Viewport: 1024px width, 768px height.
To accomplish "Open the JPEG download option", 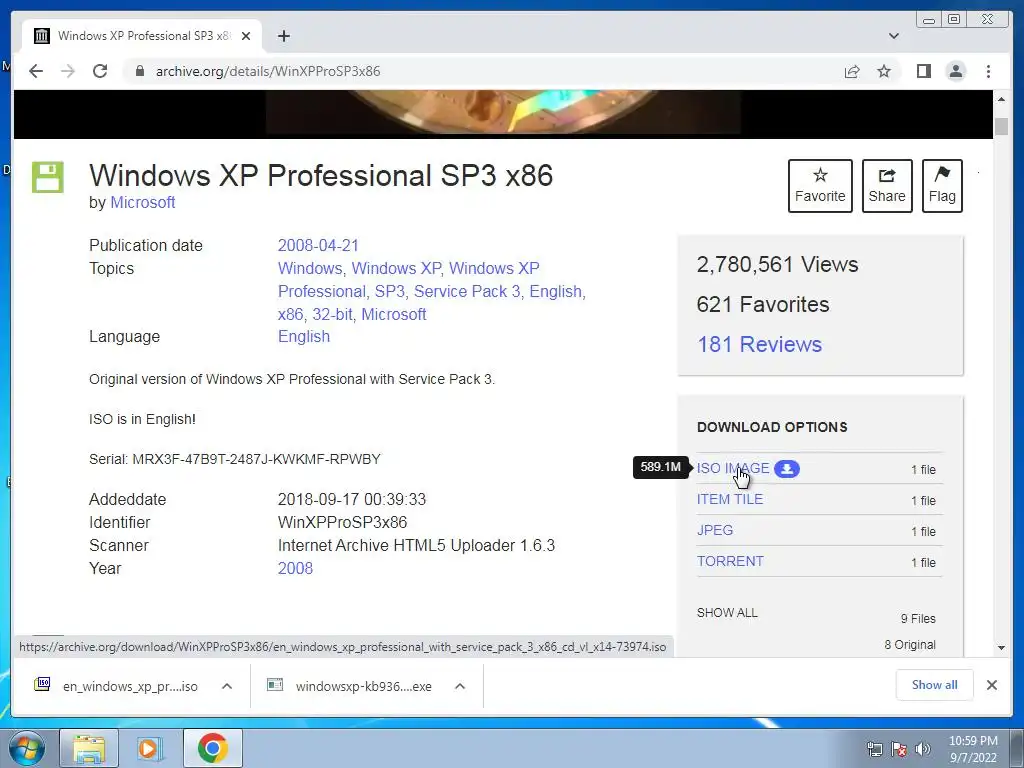I will pyautogui.click(x=714, y=530).
